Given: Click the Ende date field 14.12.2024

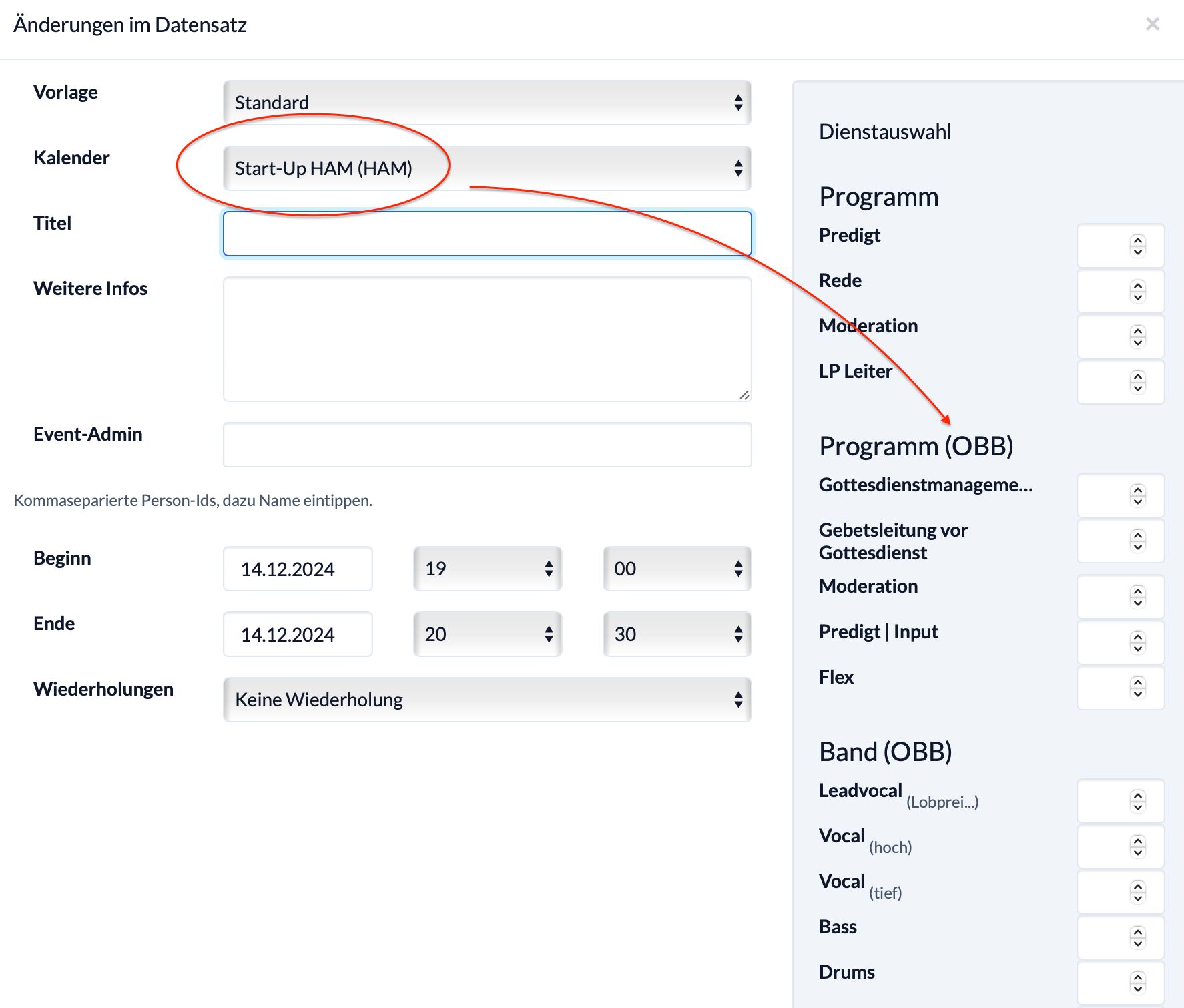Looking at the screenshot, I should 298,634.
